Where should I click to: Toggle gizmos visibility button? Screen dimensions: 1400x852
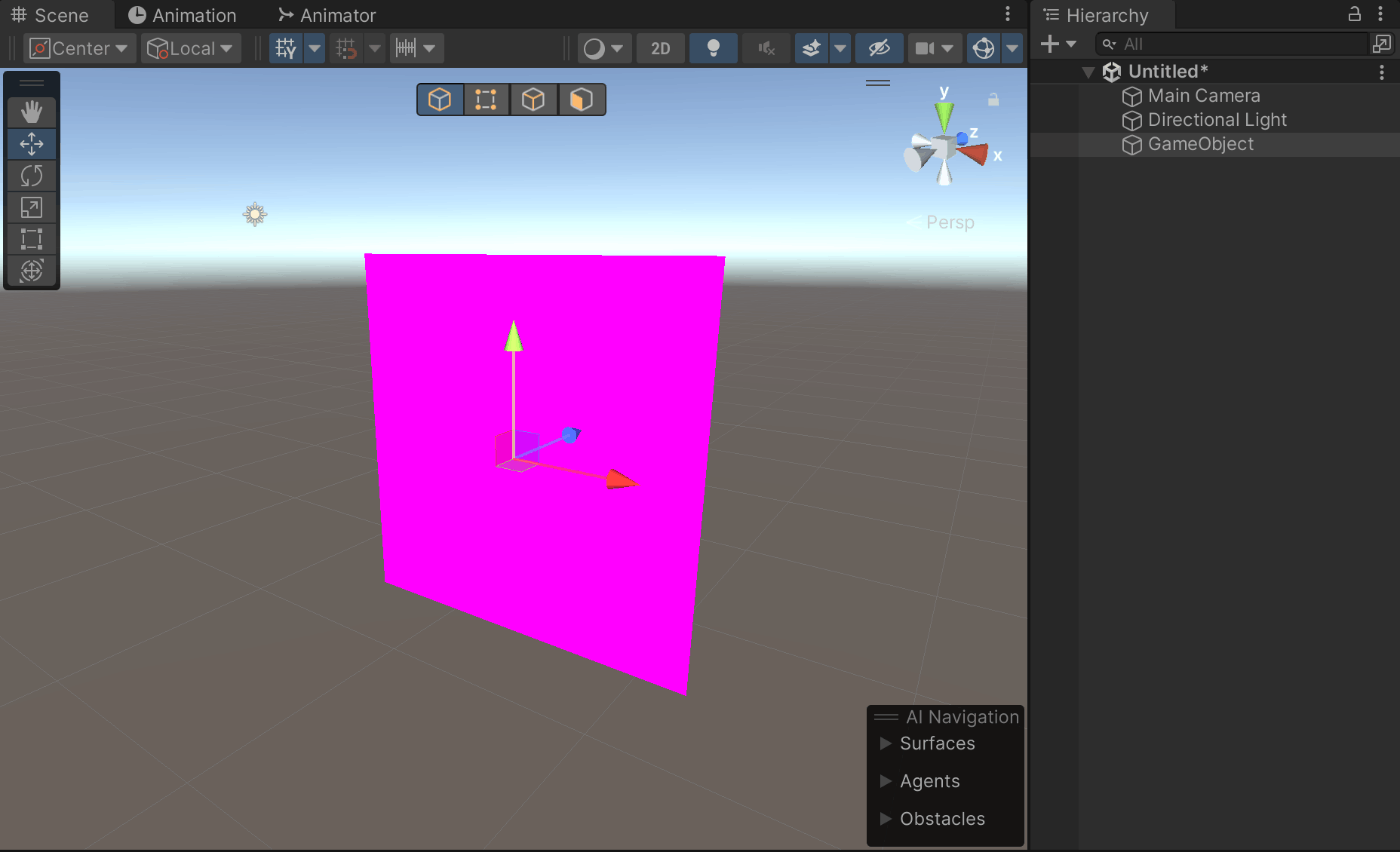[984, 48]
